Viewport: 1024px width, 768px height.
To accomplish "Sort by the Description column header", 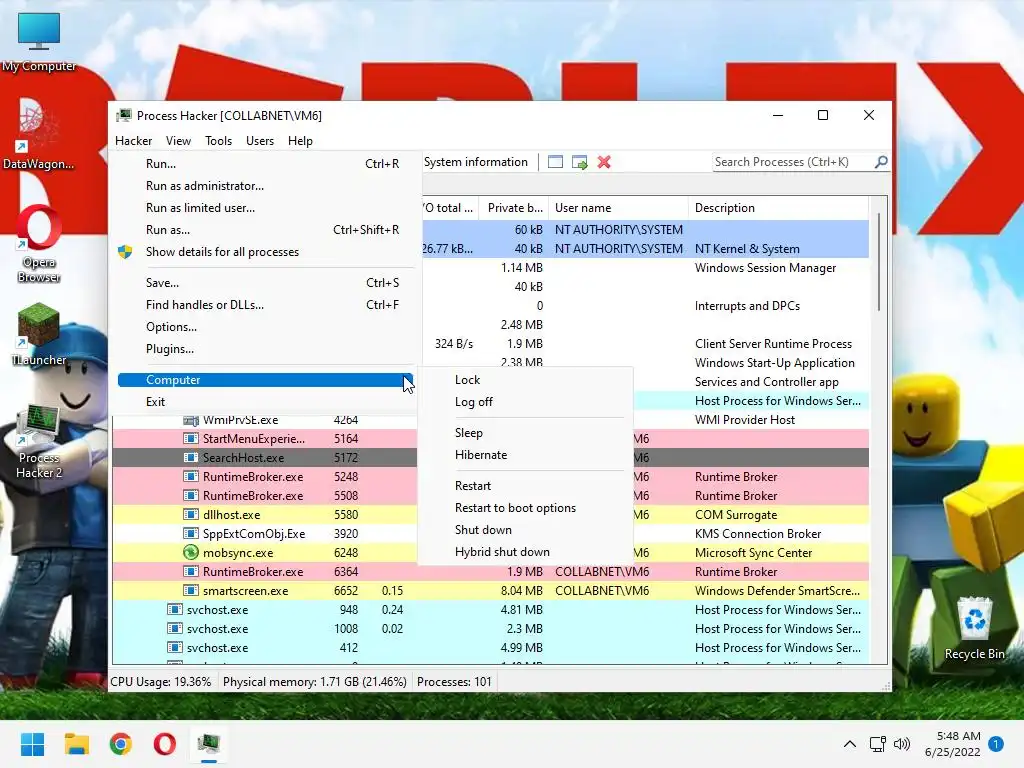I will 778,208.
